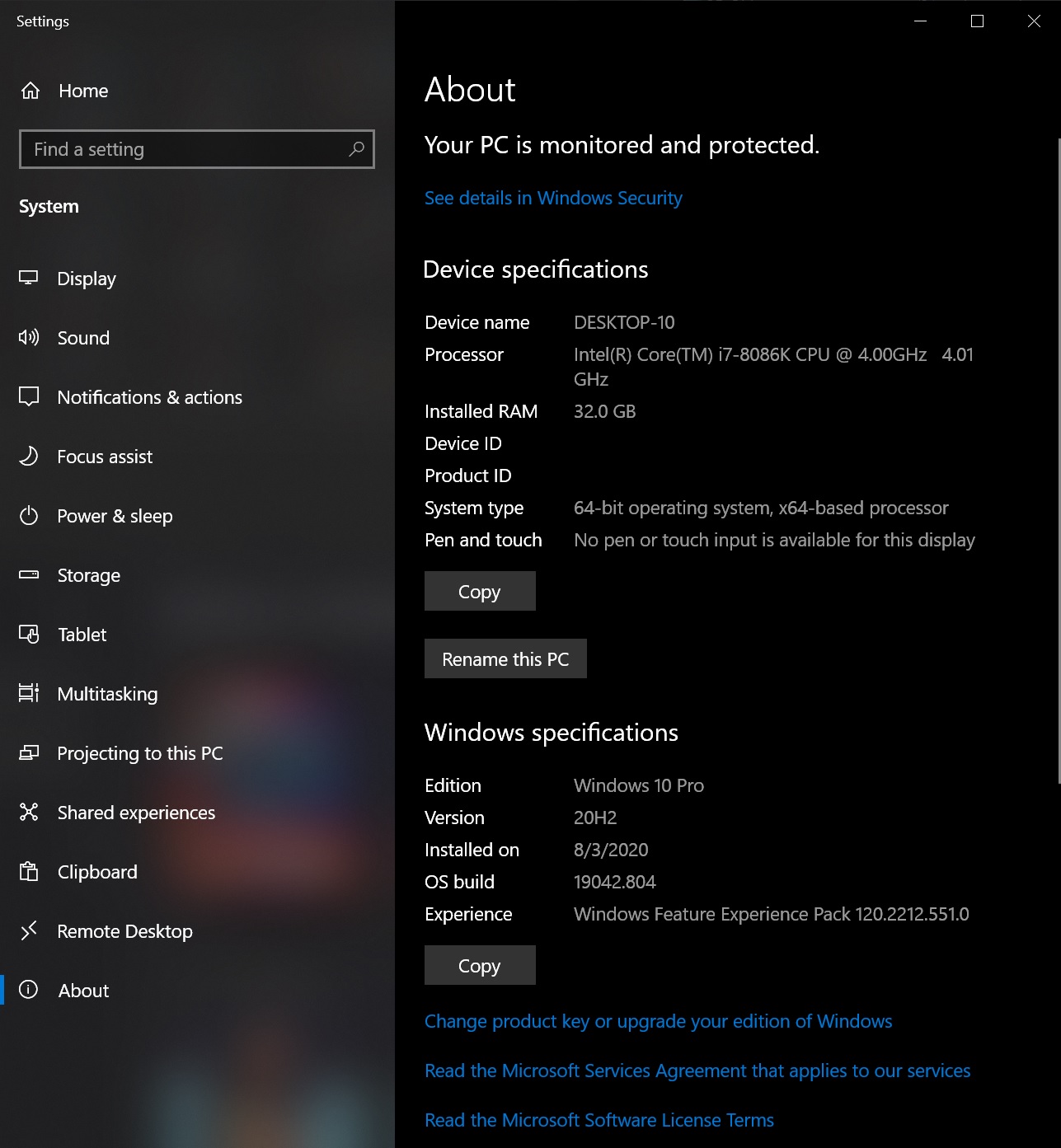Select Multitasking label in sidebar
Image resolution: width=1061 pixels, height=1148 pixels.
click(108, 694)
